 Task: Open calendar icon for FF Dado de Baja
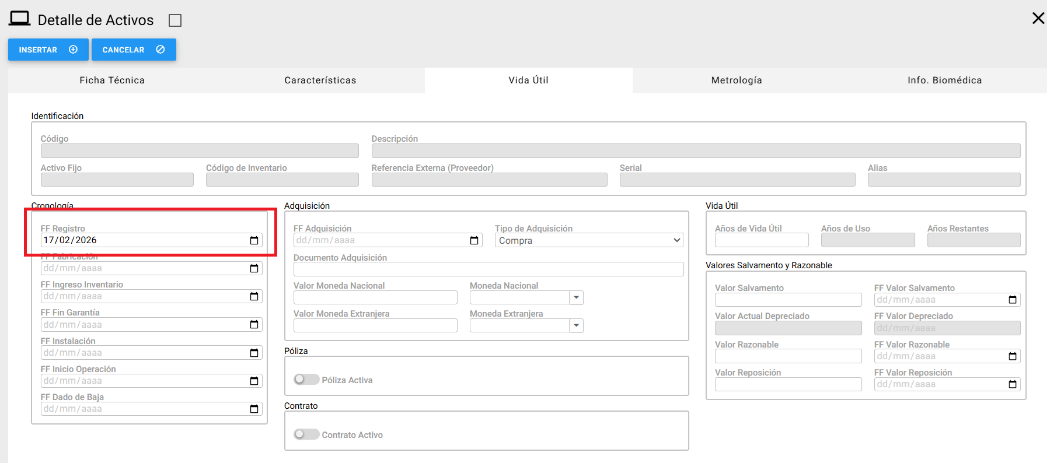[254, 409]
